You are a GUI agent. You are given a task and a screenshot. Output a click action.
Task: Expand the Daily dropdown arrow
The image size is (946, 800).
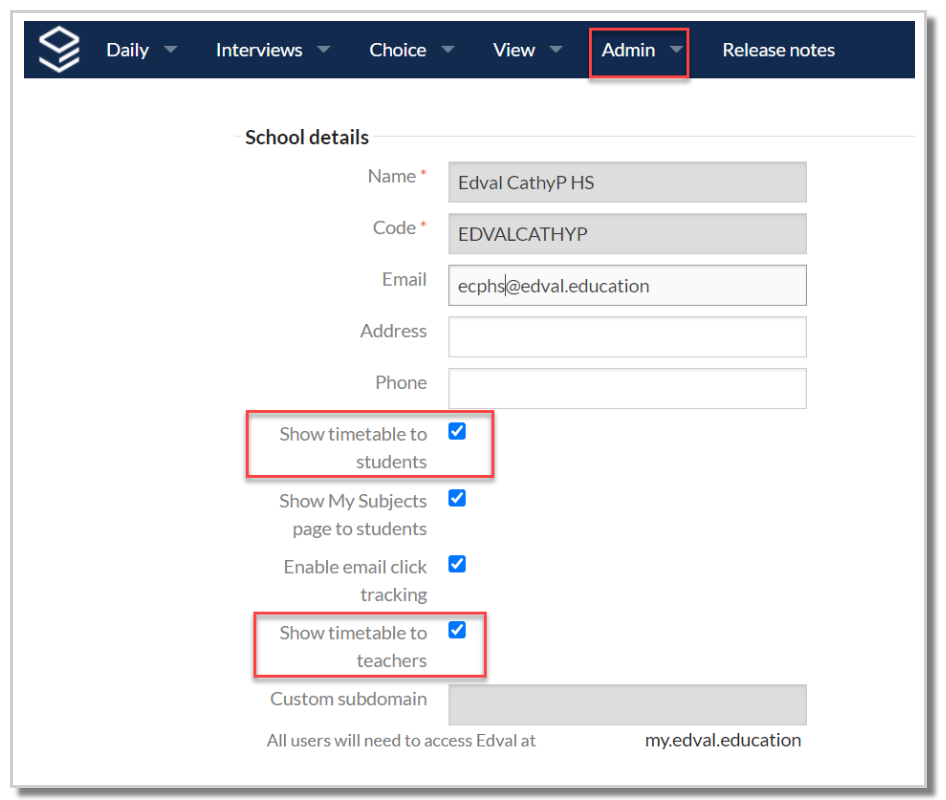pos(171,49)
